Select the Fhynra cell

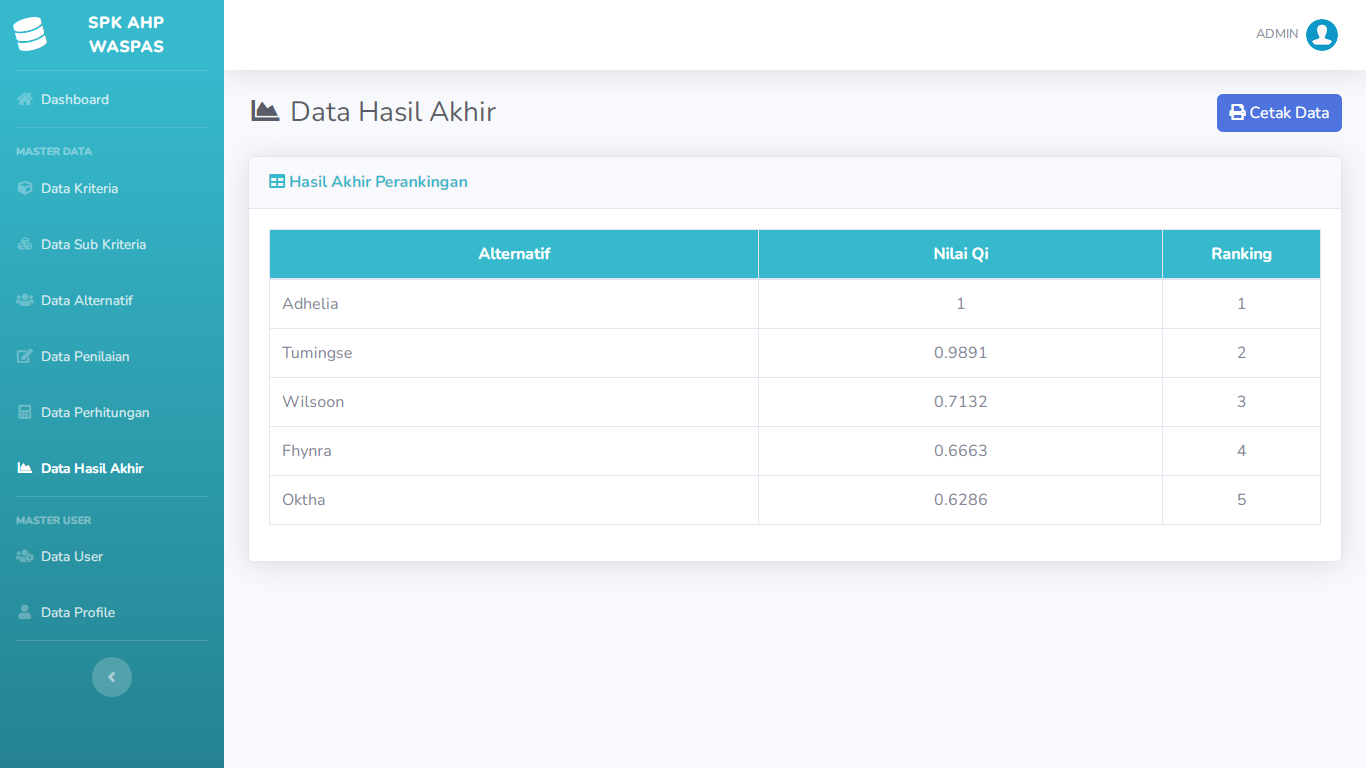[514, 451]
